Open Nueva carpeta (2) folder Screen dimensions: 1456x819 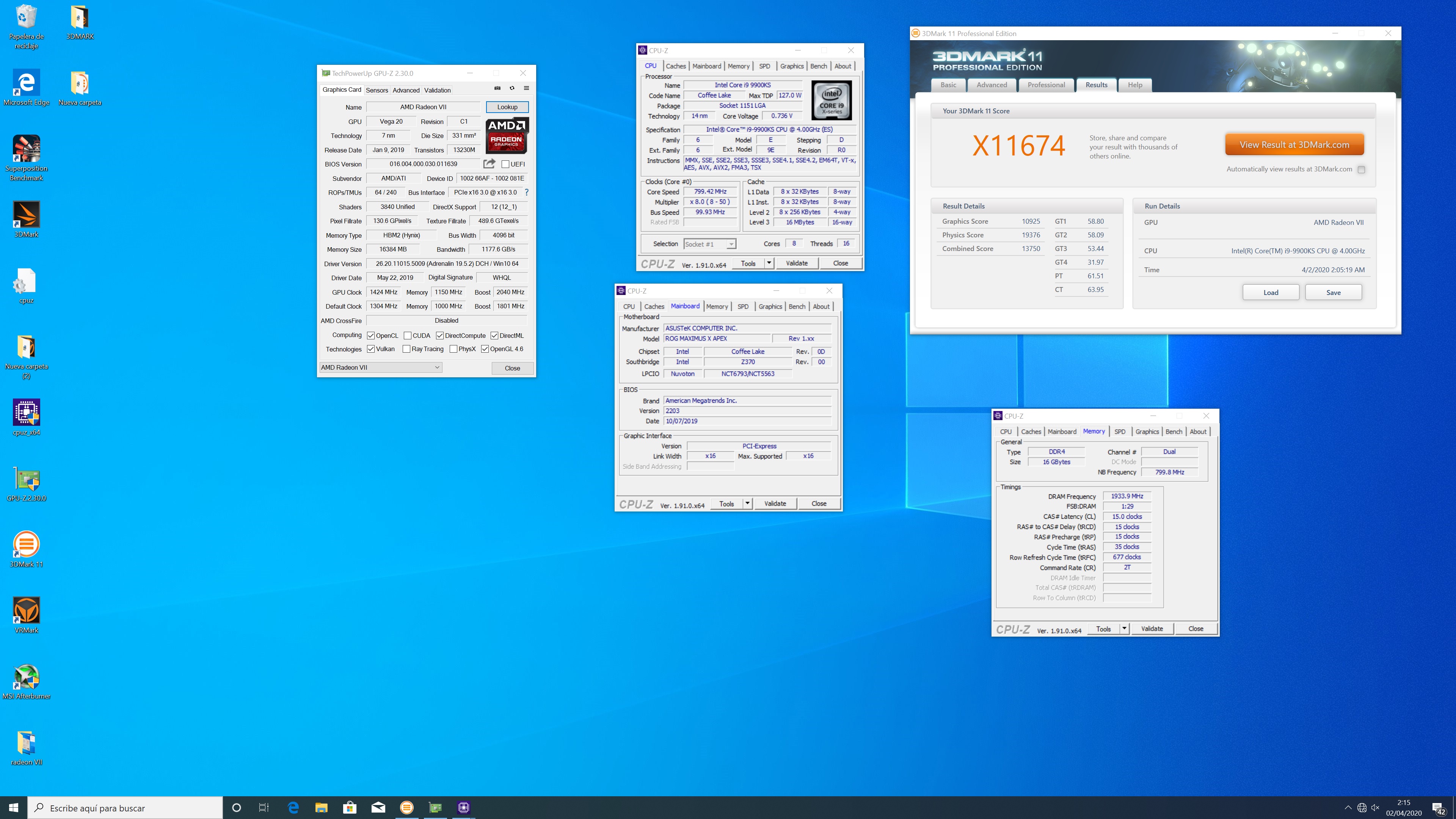tap(26, 356)
